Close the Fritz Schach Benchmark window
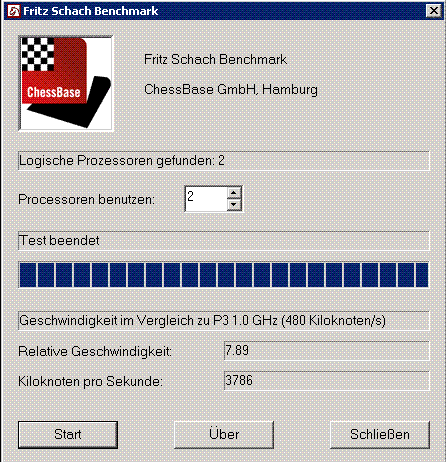This screenshot has height=462, width=446. point(434,11)
